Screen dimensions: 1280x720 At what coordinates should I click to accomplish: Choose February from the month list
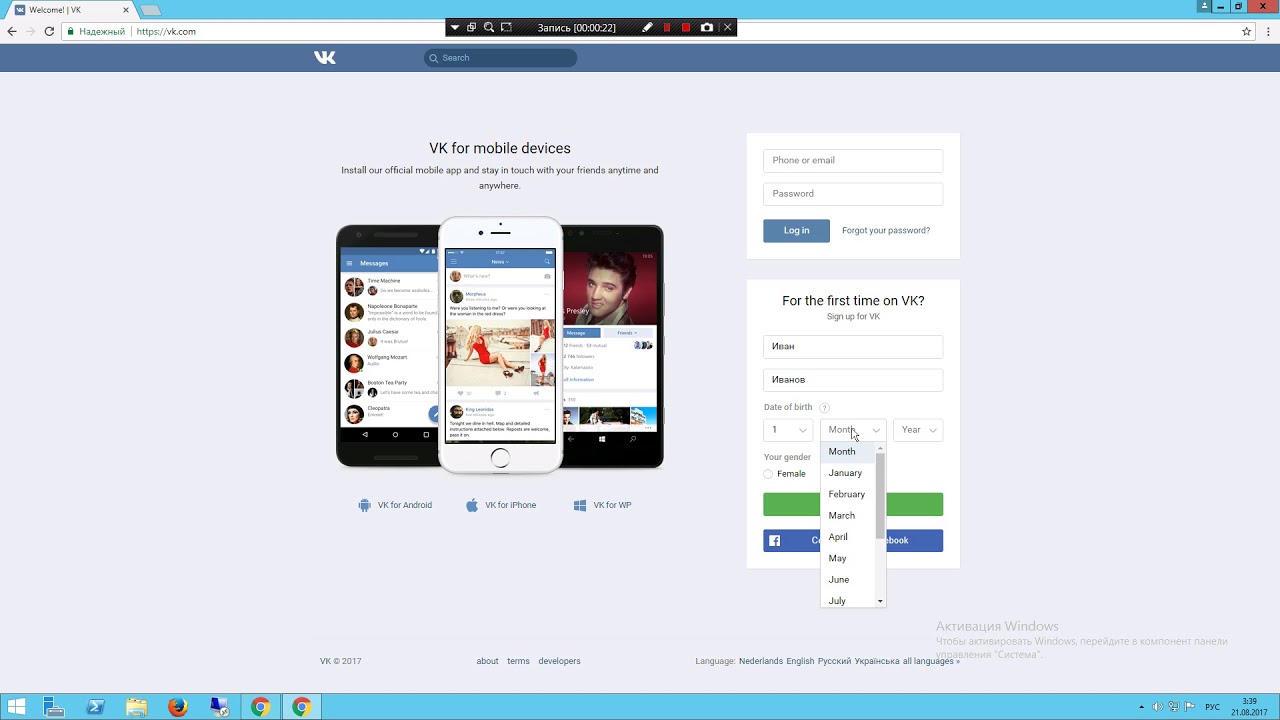point(848,494)
